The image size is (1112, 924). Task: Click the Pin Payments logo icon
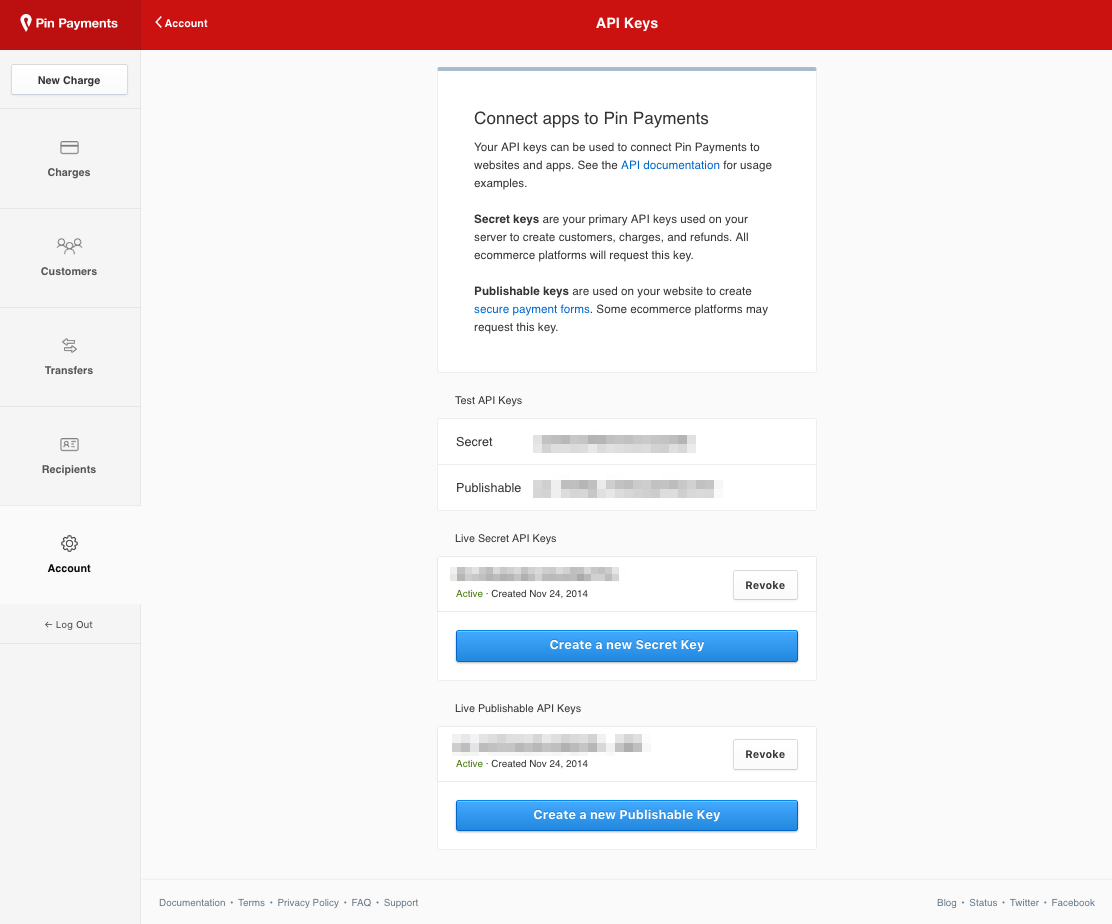26,23
